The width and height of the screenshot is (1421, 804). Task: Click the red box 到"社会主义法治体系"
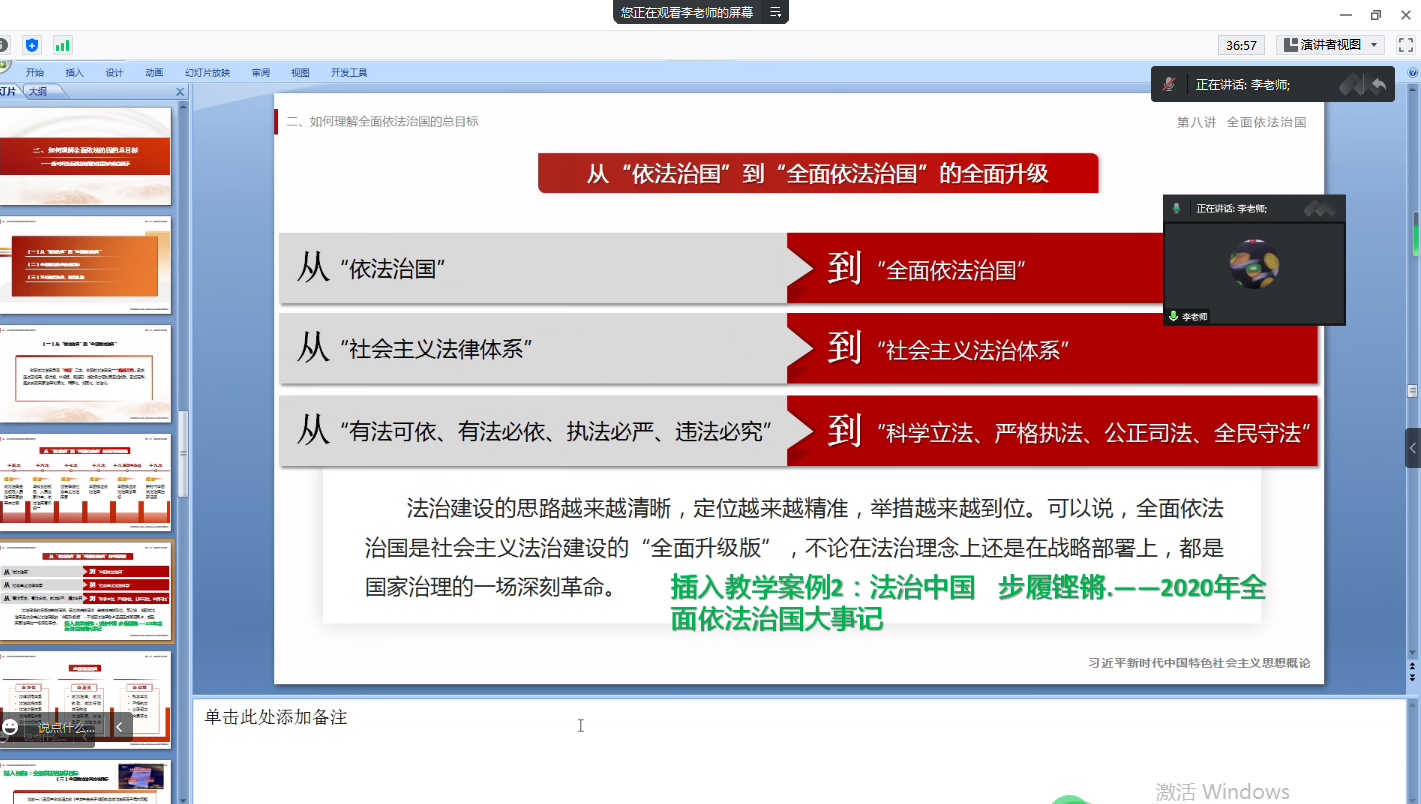(x=1052, y=349)
